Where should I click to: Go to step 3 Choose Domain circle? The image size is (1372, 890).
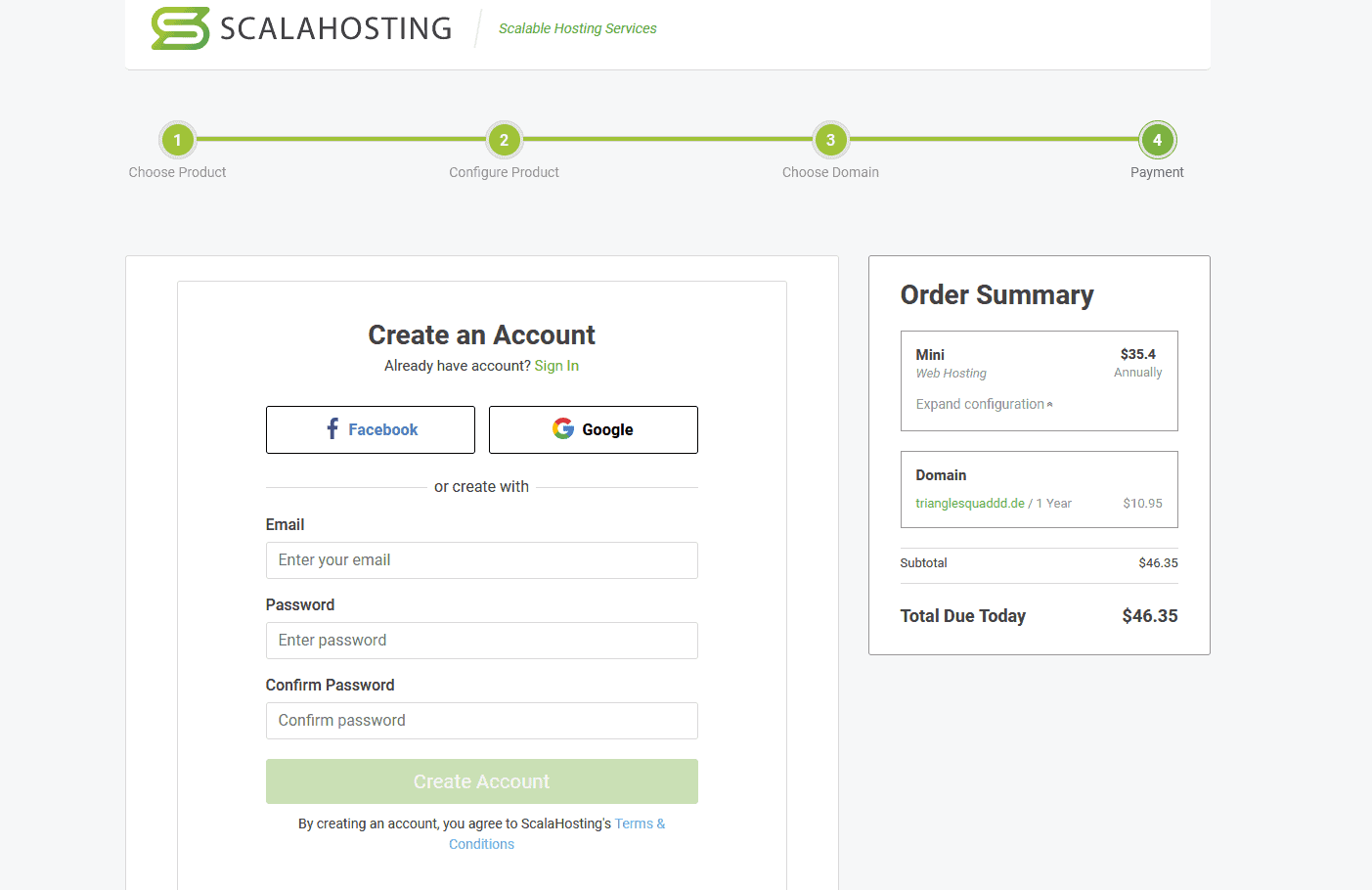830,140
